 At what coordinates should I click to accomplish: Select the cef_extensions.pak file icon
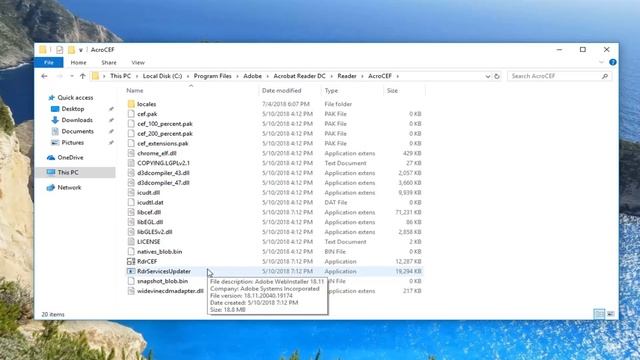coord(131,143)
